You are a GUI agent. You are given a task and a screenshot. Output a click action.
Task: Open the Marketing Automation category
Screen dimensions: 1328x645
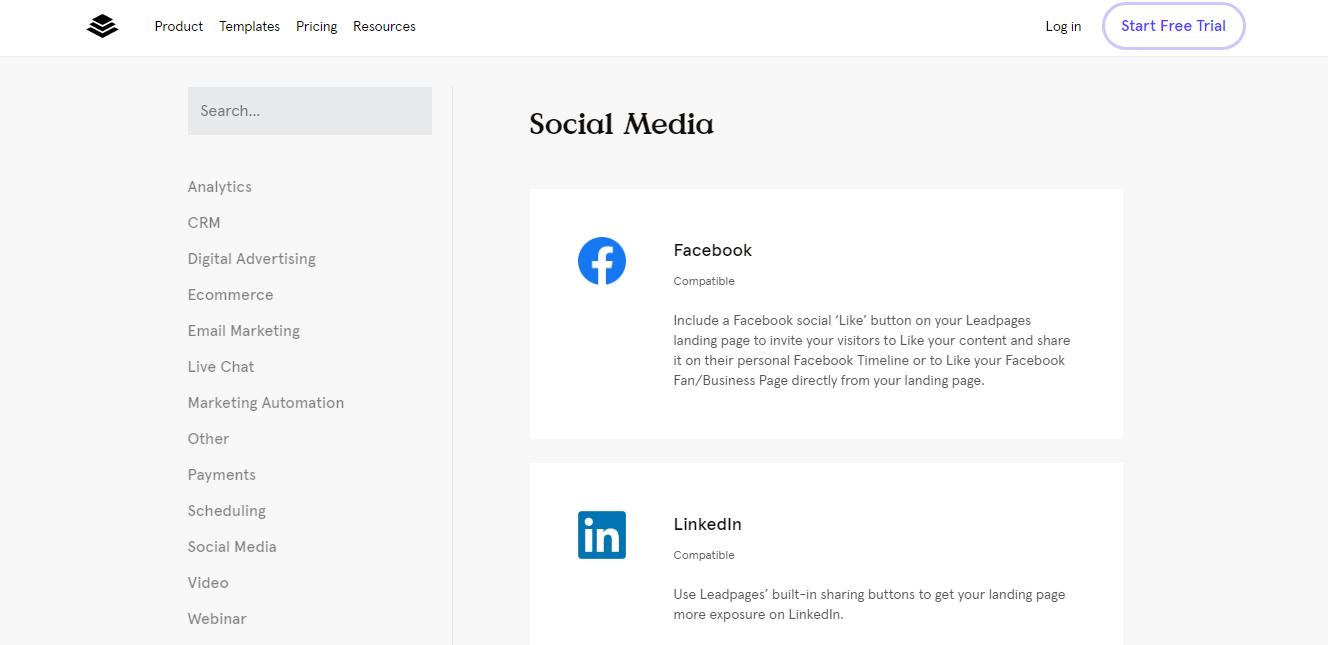point(266,403)
